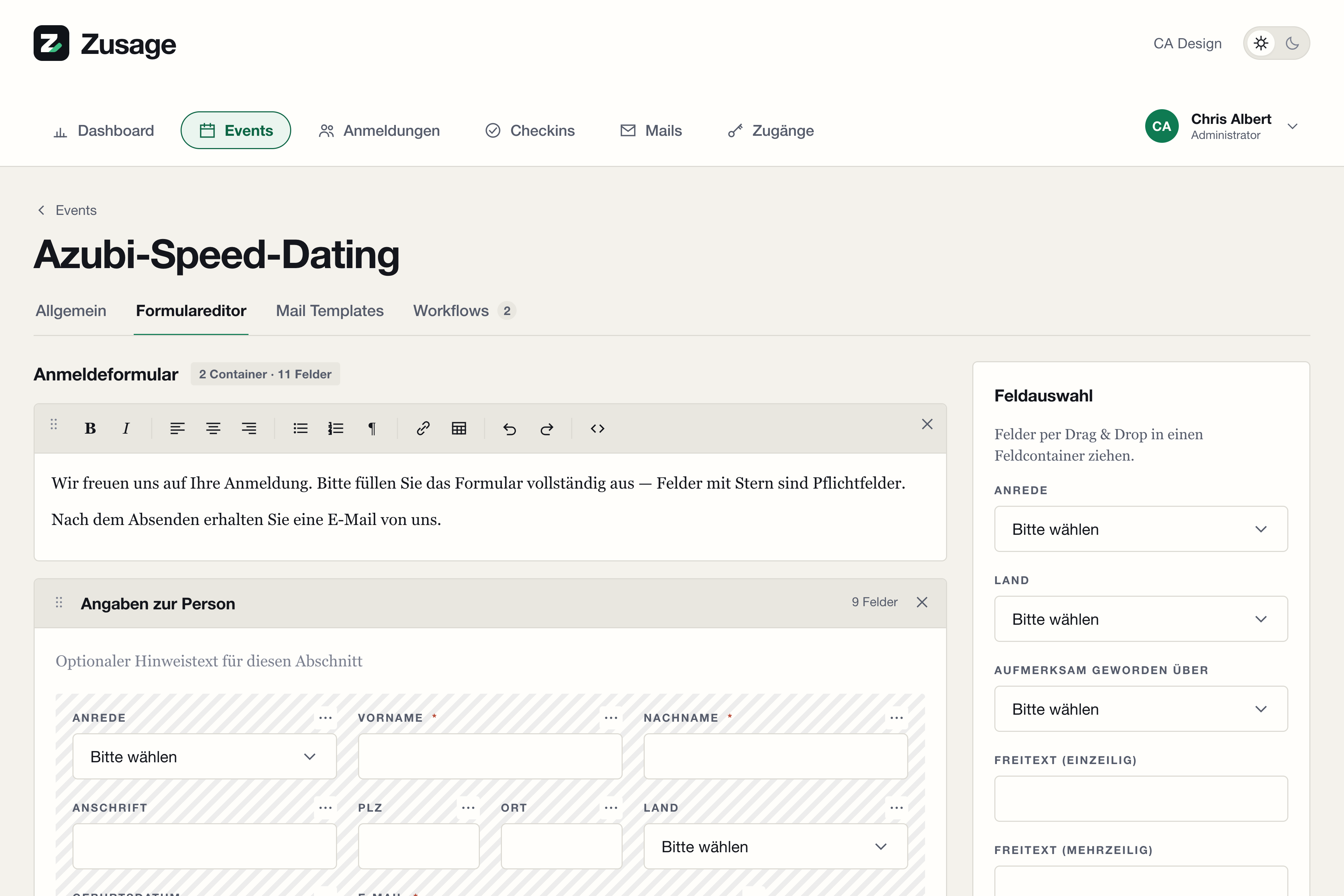Insert a hyperlink

423,428
